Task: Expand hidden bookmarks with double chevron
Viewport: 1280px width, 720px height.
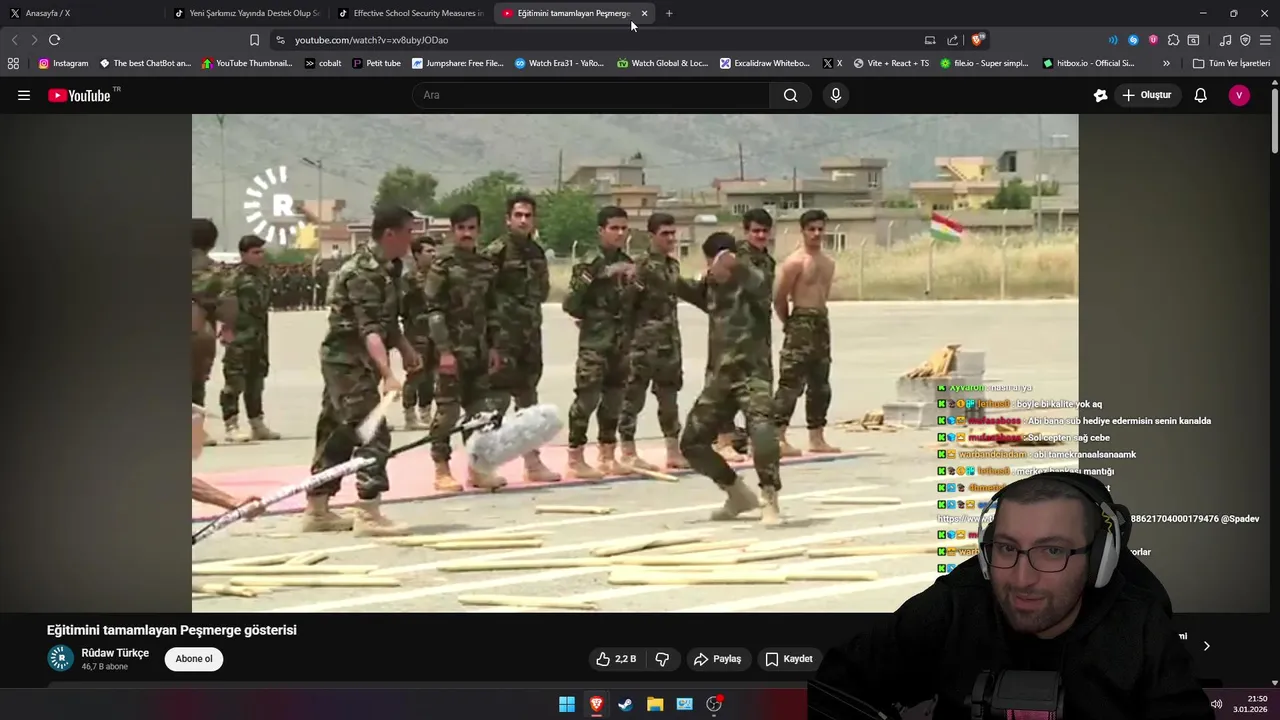Action: (1166, 63)
